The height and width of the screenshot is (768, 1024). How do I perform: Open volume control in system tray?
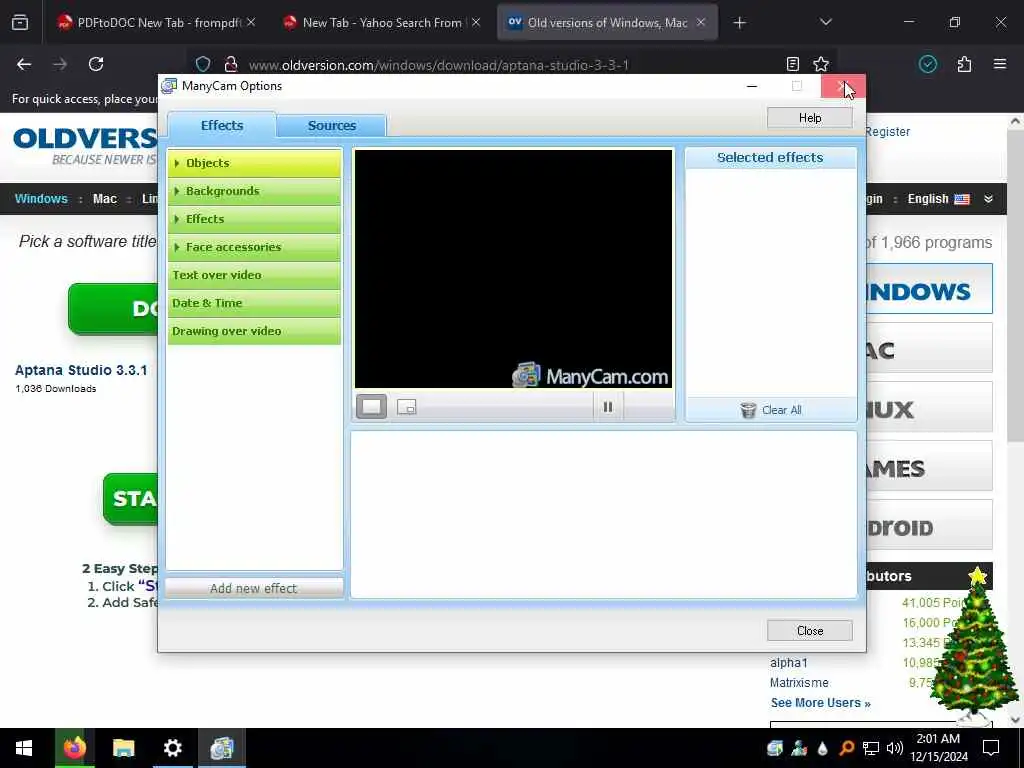(x=895, y=748)
